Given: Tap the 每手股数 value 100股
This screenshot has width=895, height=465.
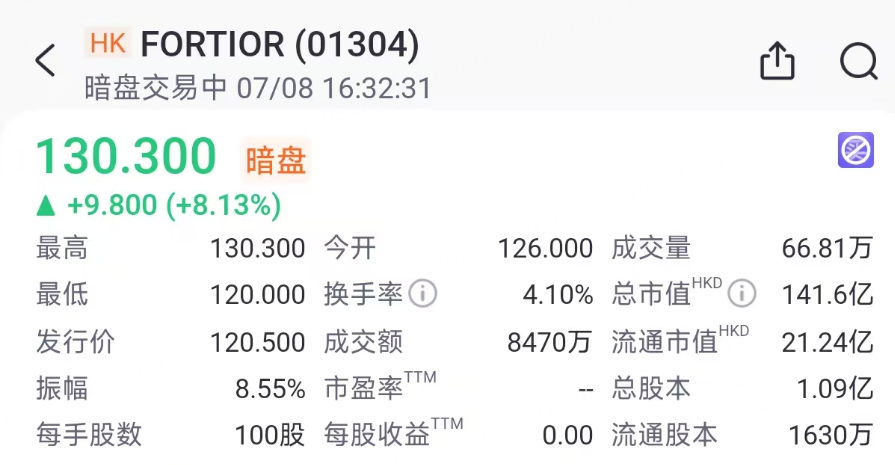Looking at the screenshot, I should pos(270,435).
